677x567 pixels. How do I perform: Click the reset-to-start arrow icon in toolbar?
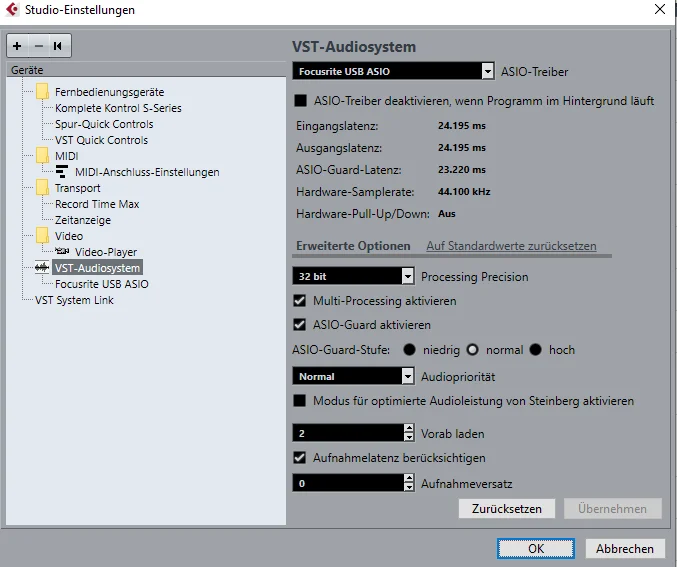[x=58, y=46]
